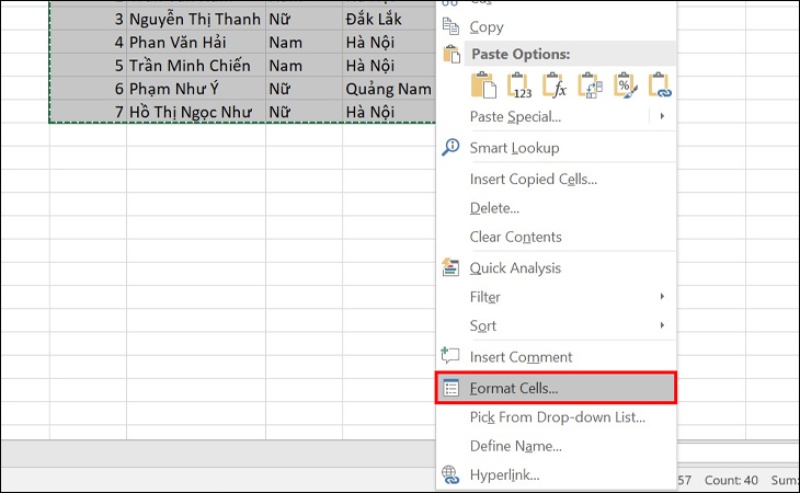
Task: Choose Insert Copied Cells option
Action: [x=556, y=179]
